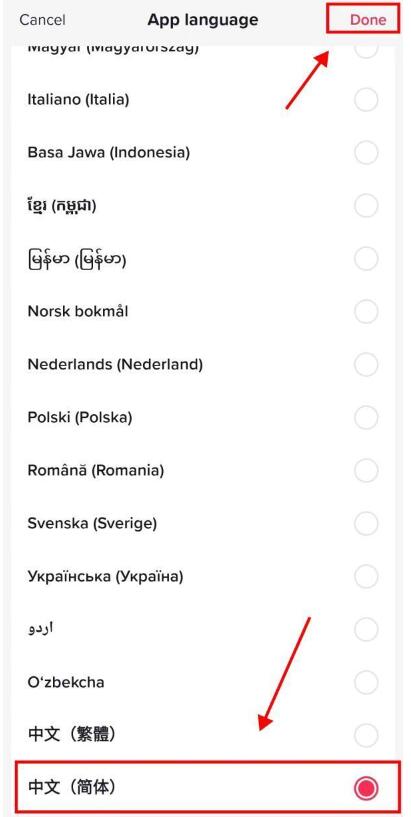Choose the Українська (Україна) radio button
The height and width of the screenshot is (817, 411).
click(x=366, y=576)
